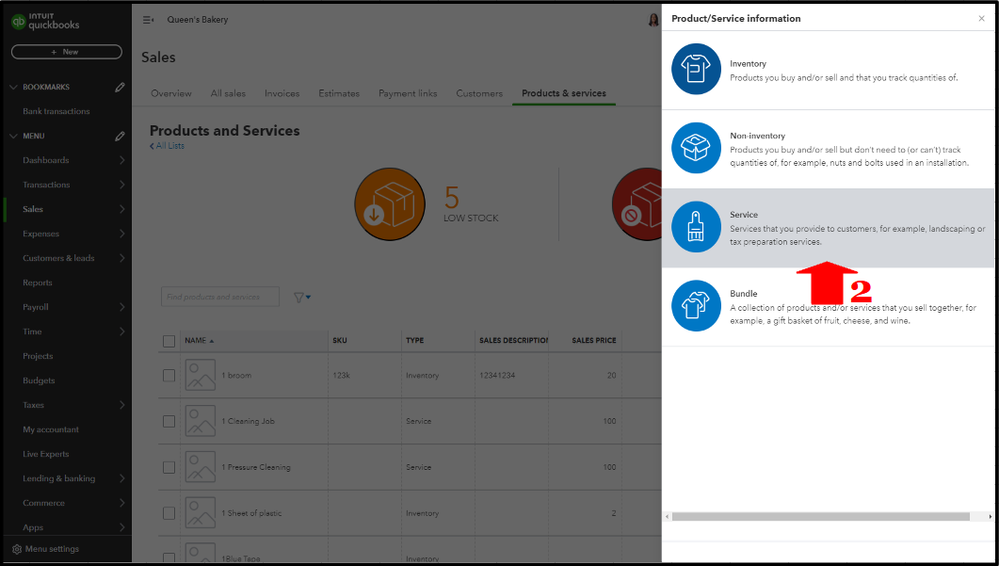Click the 123k SKU cell

[341, 375]
